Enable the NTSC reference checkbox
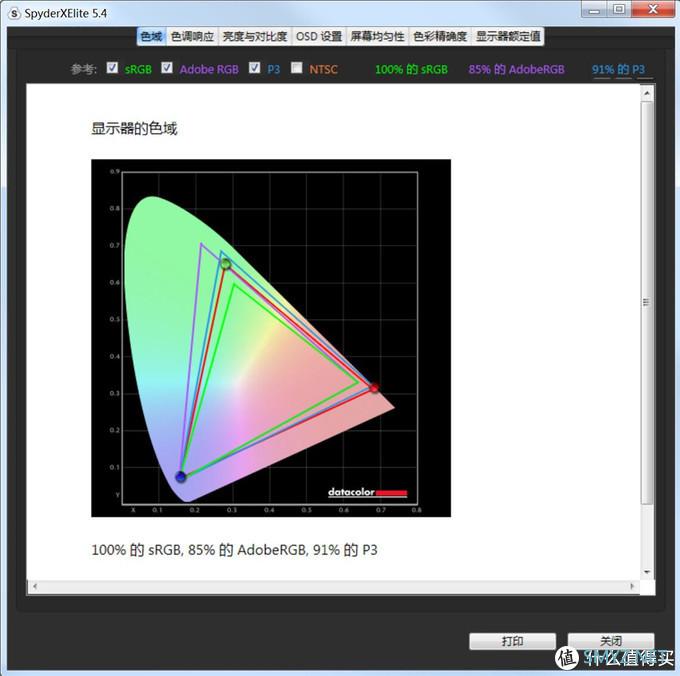This screenshot has height=676, width=680. 297,68
